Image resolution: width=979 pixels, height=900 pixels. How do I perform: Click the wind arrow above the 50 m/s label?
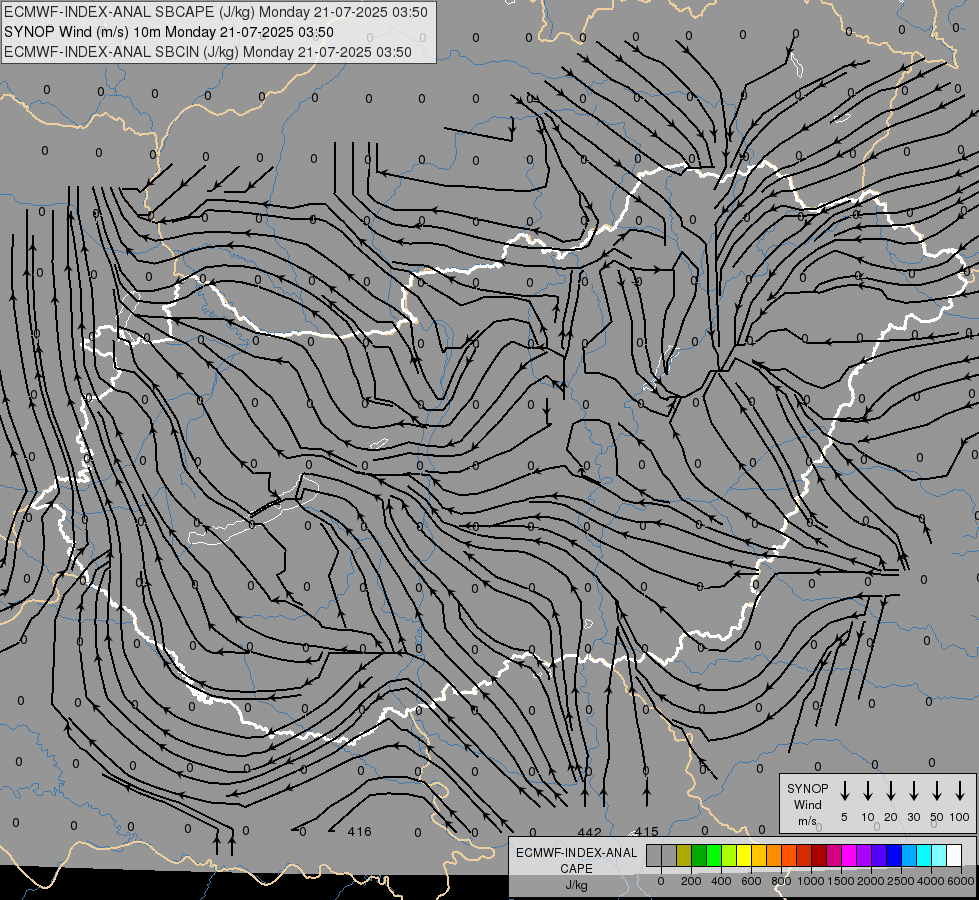(937, 790)
